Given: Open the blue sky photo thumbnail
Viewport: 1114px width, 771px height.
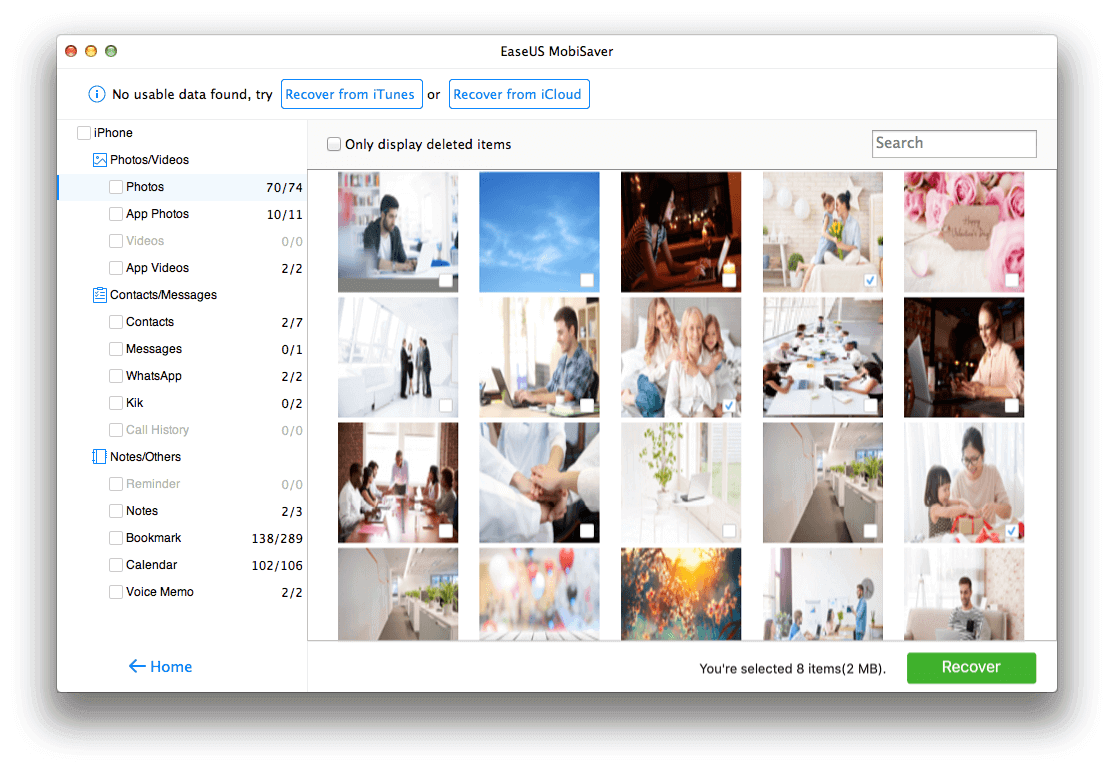Looking at the screenshot, I should click(539, 231).
